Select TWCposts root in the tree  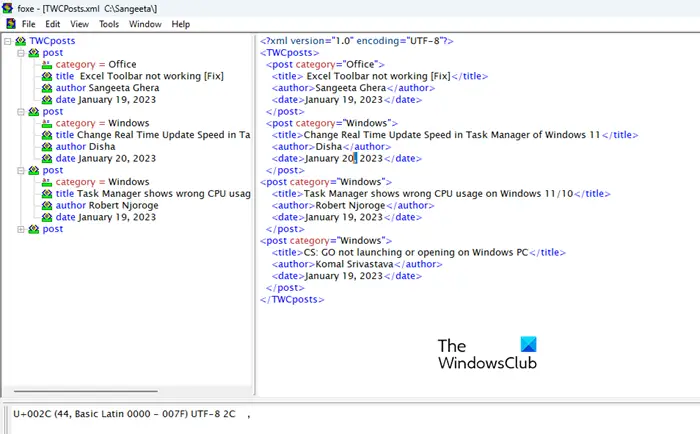point(52,41)
